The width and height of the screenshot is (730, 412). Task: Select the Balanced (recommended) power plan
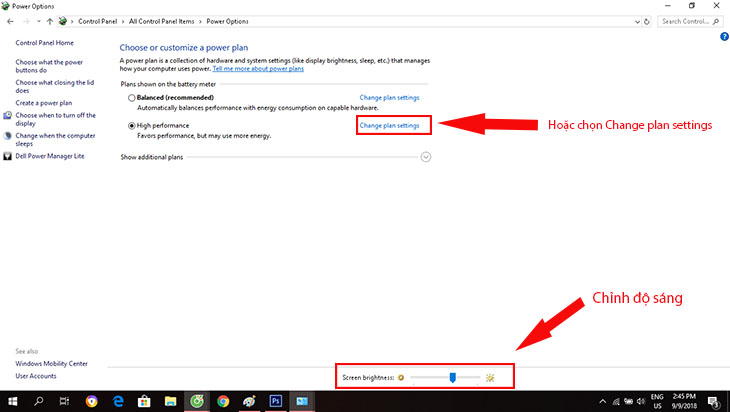click(x=132, y=98)
